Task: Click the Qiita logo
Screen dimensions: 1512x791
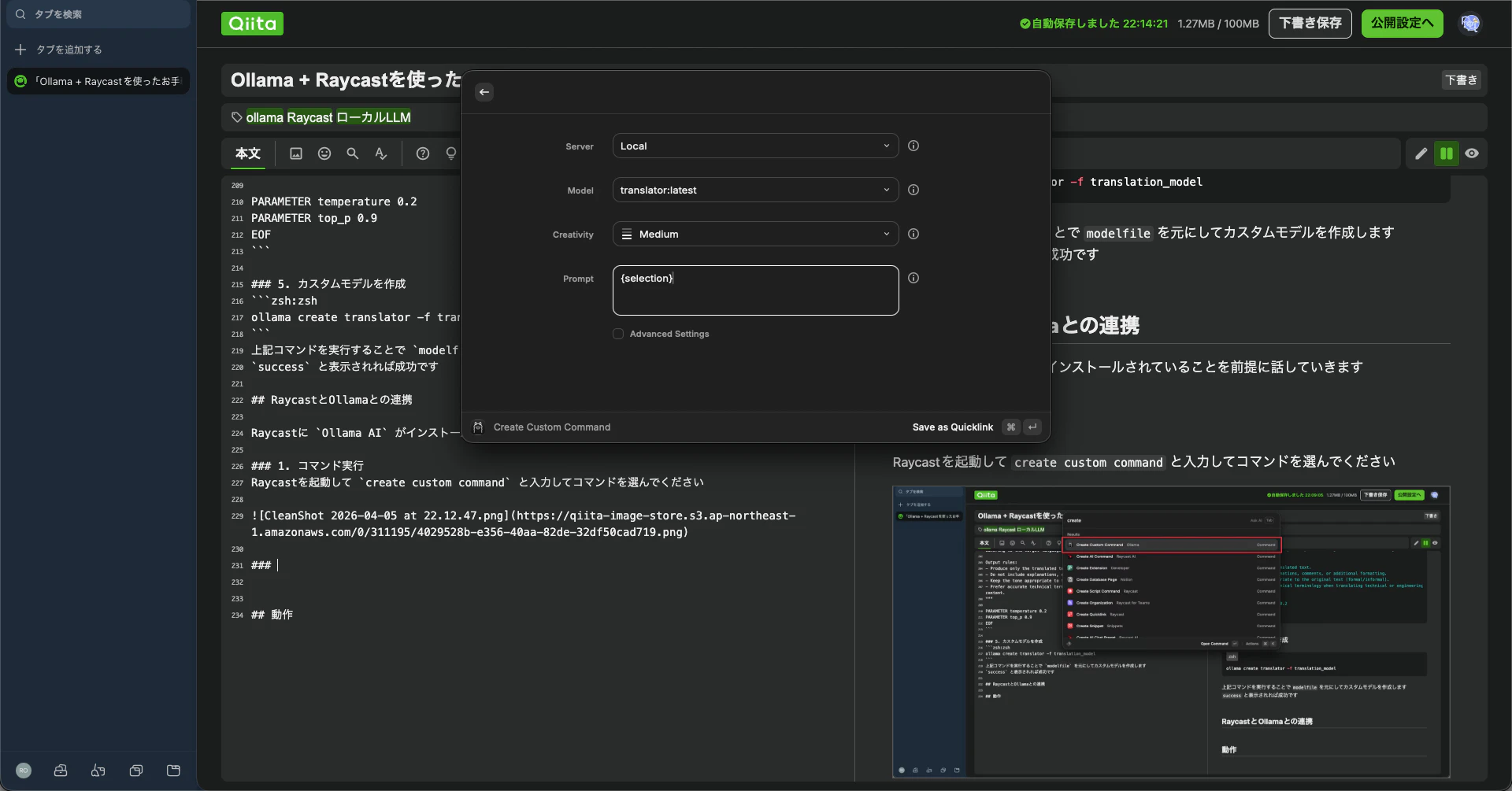Action: 252,24
